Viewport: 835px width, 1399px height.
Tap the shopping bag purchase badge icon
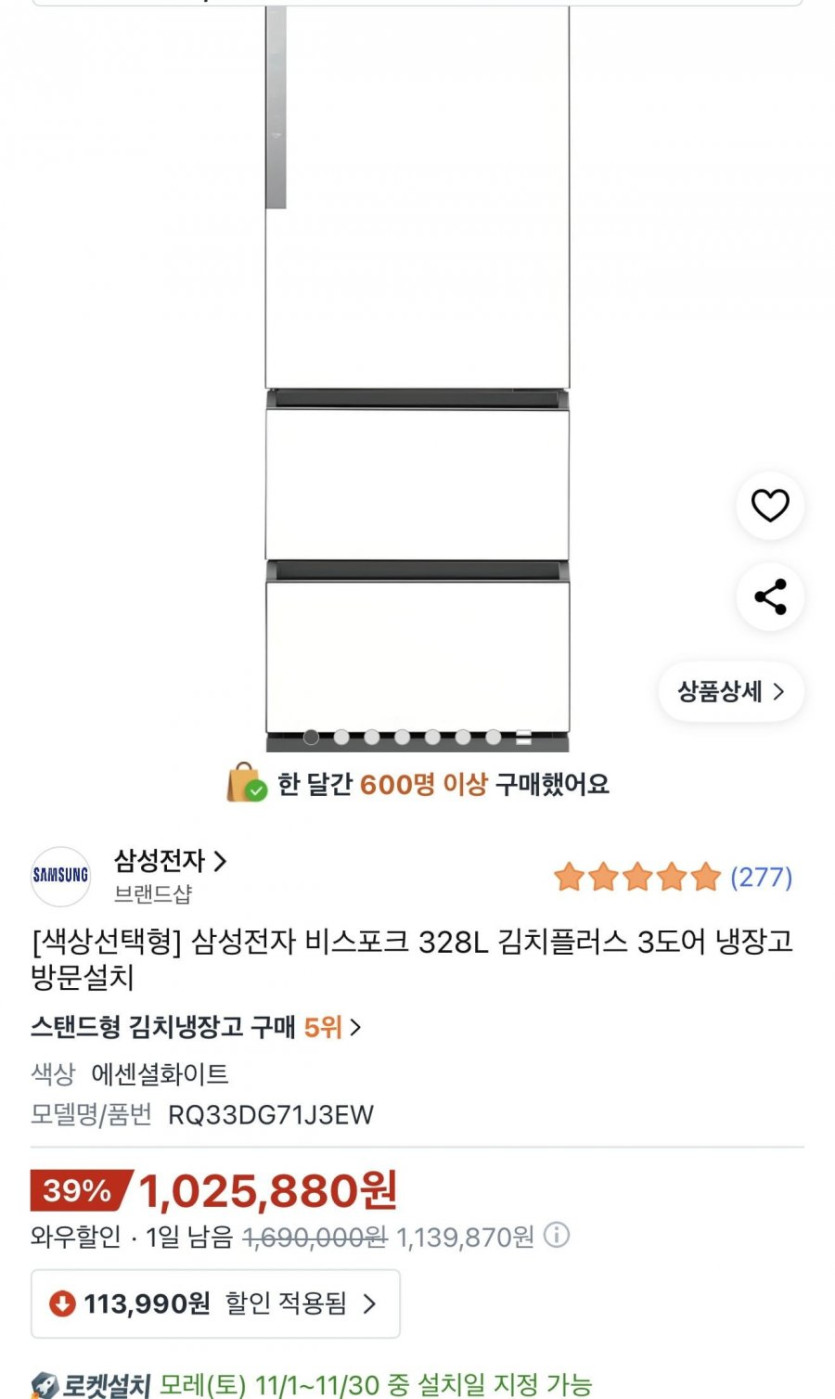tap(246, 783)
